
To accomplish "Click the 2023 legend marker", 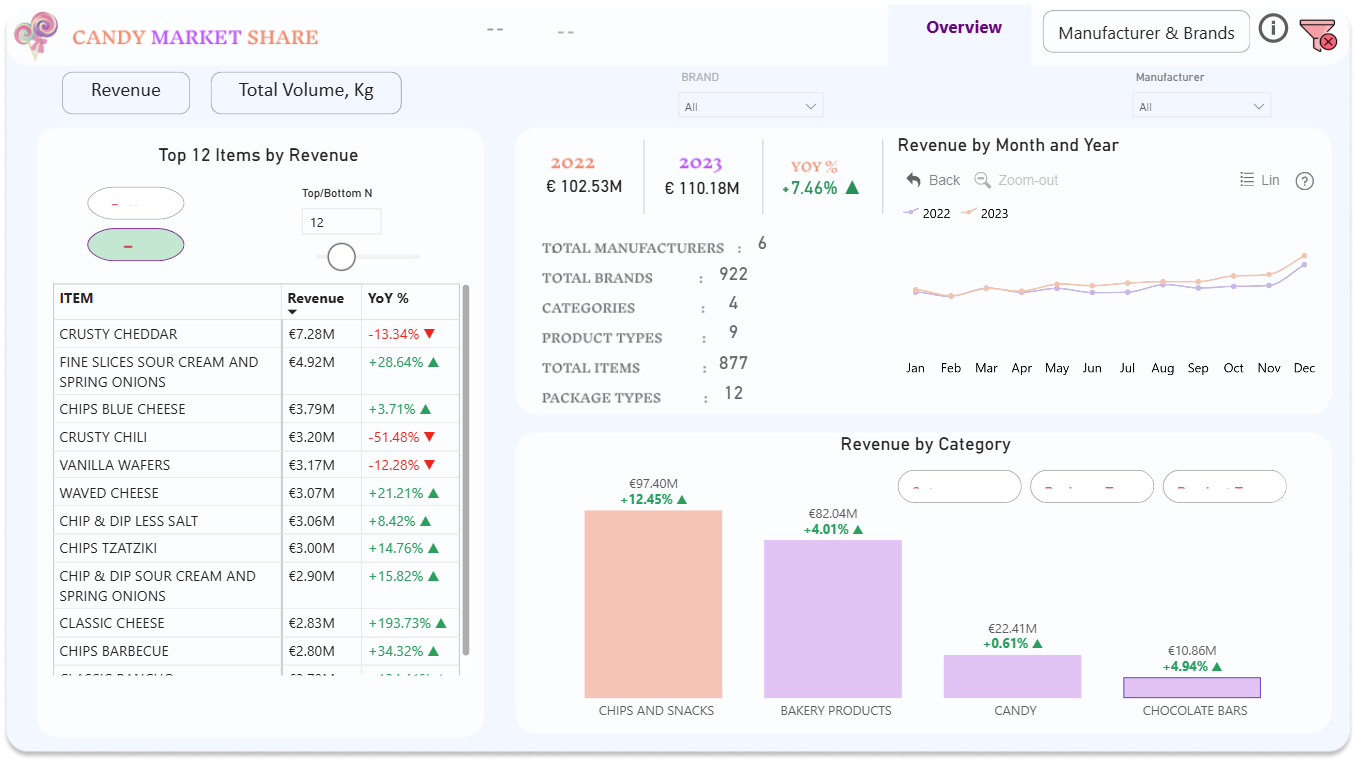I will (968, 213).
